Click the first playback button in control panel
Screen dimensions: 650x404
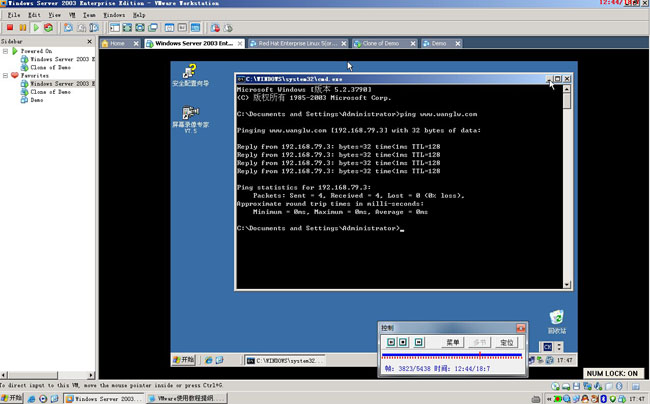[391, 342]
